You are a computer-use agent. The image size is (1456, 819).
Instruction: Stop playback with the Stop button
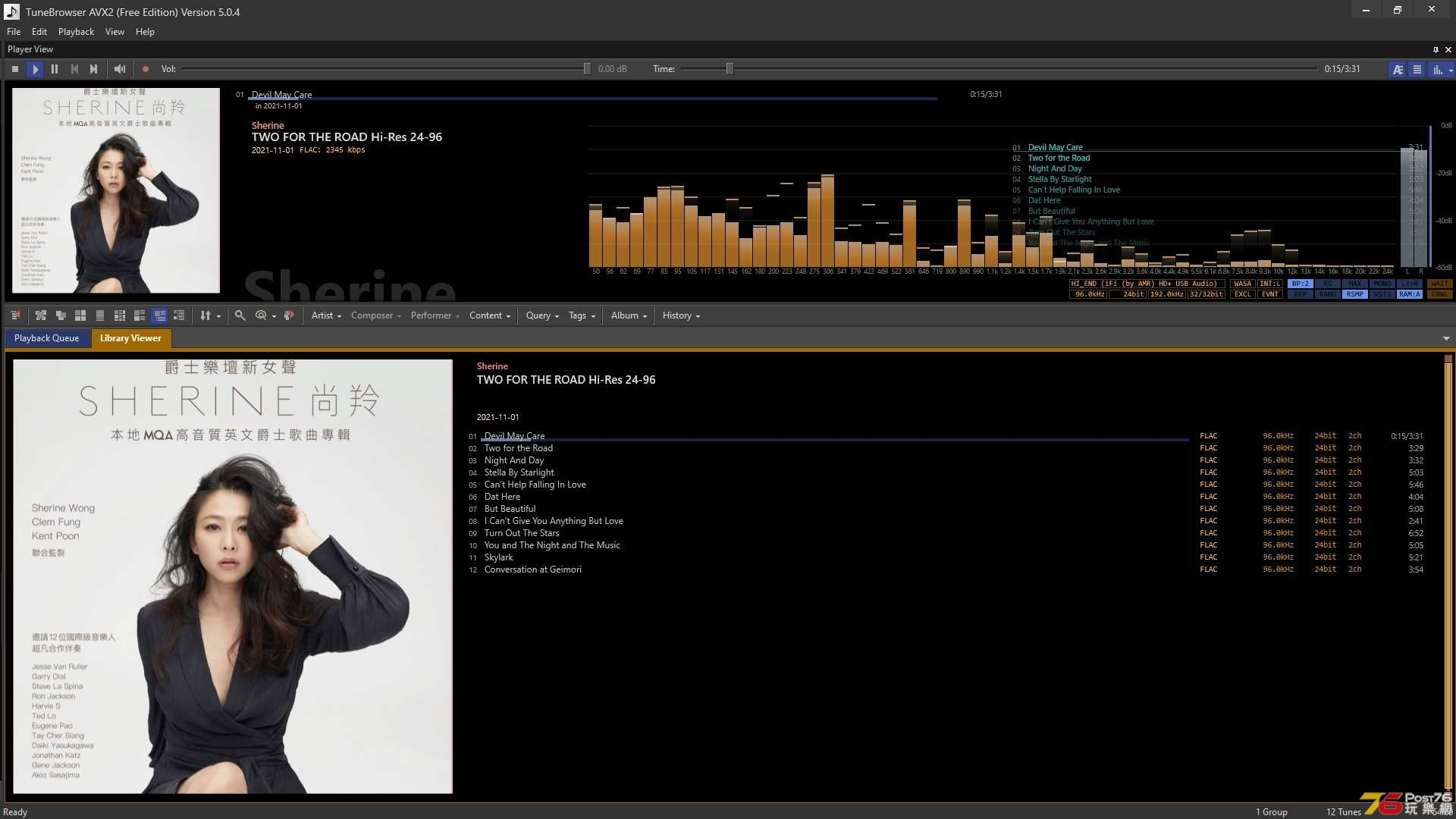tap(15, 69)
